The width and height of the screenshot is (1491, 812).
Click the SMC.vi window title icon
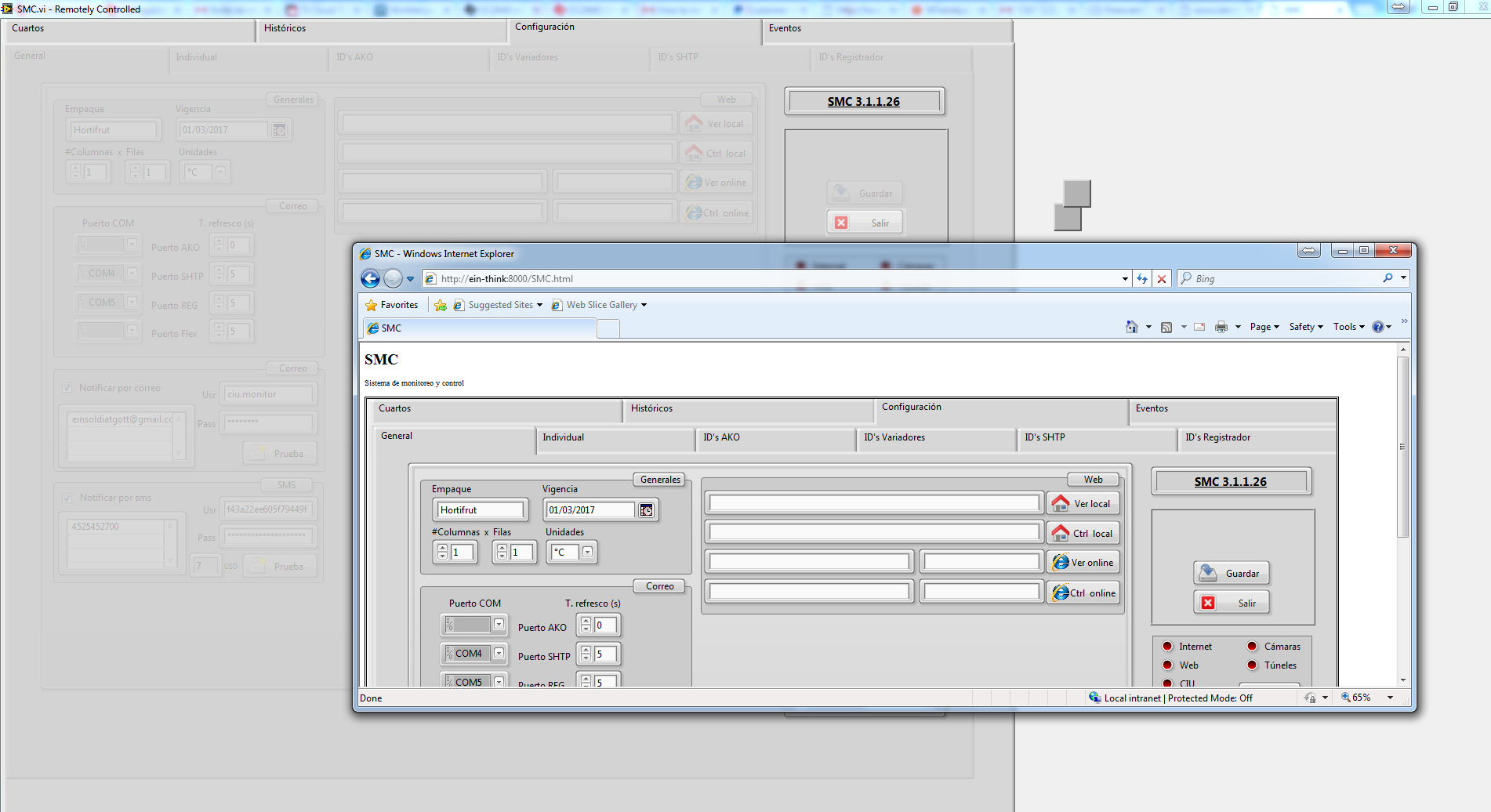7,9
